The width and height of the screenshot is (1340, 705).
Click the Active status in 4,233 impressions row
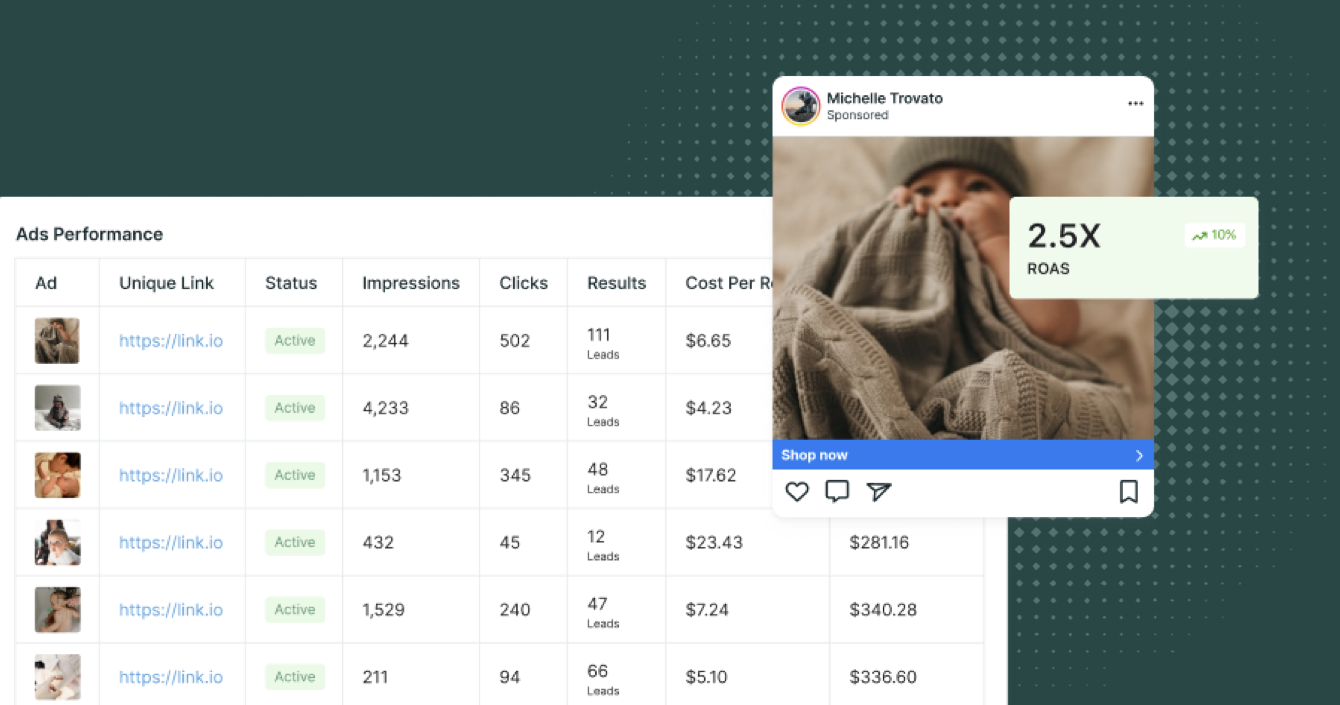coord(295,408)
